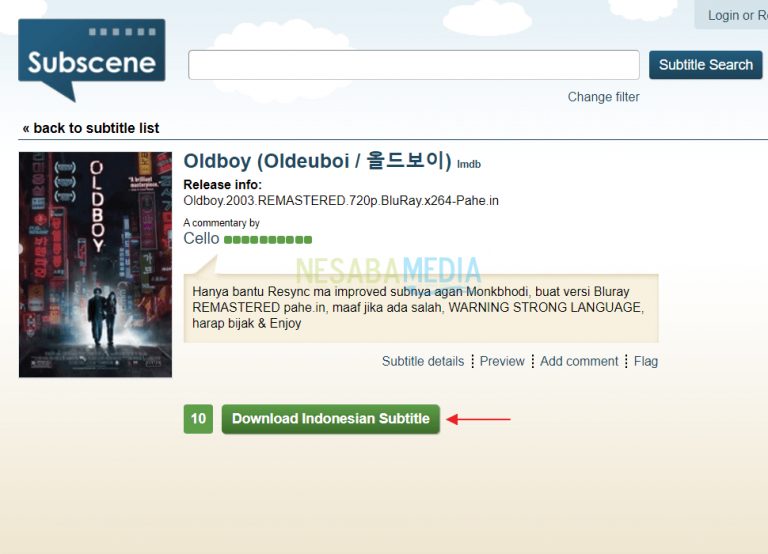768x554 pixels.
Task: Click the 'Release info:' label
Action: [223, 185]
